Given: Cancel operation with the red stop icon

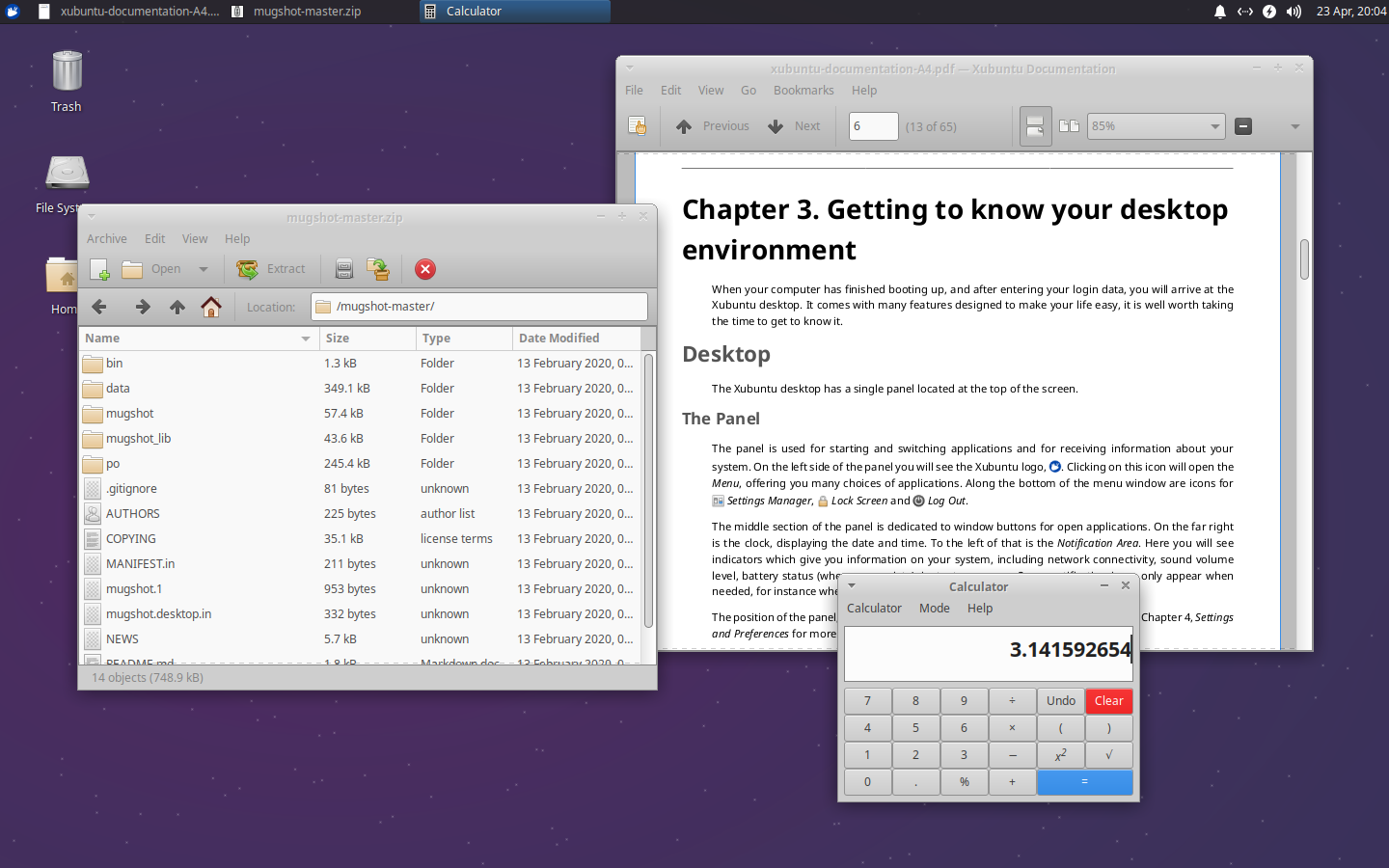Looking at the screenshot, I should click(424, 269).
